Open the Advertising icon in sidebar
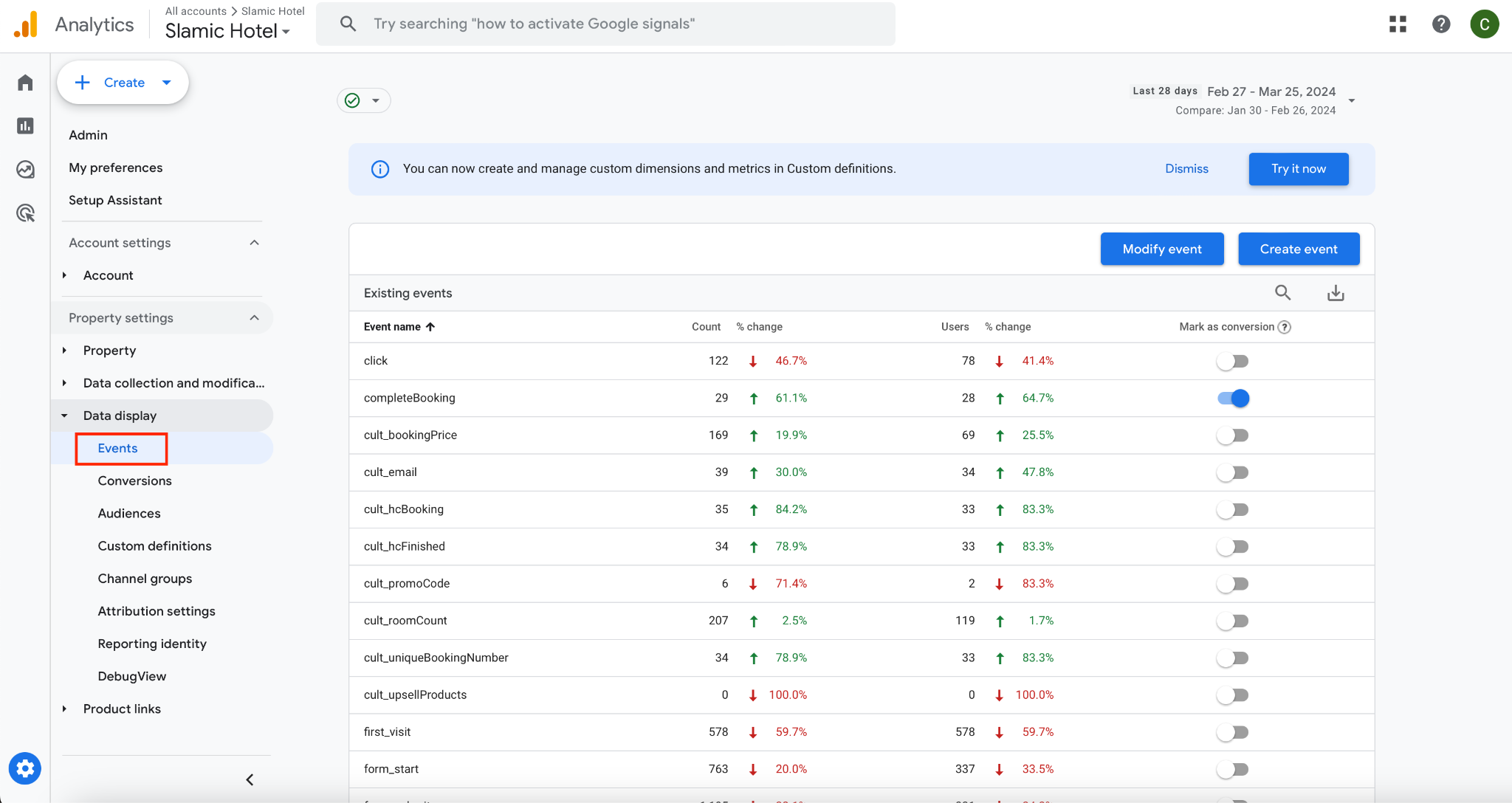The image size is (1512, 803). pos(25,213)
